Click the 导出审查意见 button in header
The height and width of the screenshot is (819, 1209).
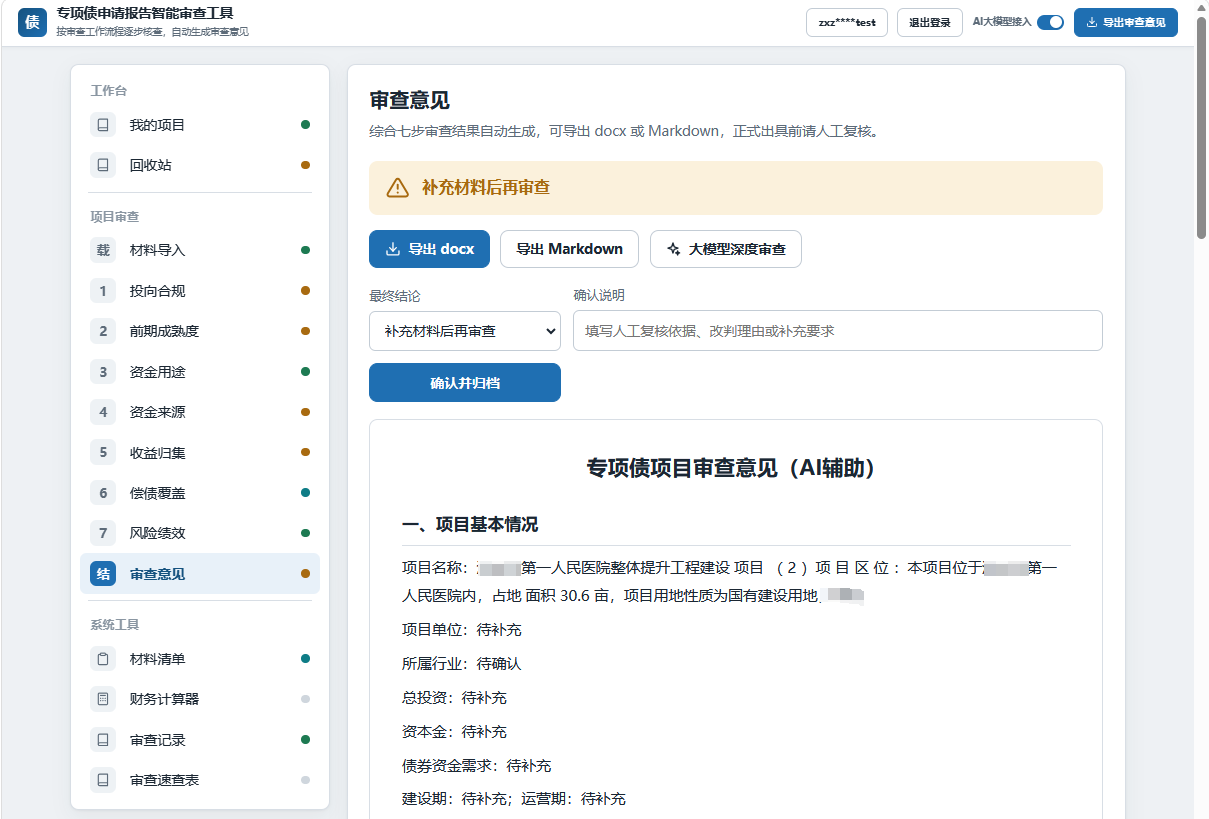(x=1126, y=22)
